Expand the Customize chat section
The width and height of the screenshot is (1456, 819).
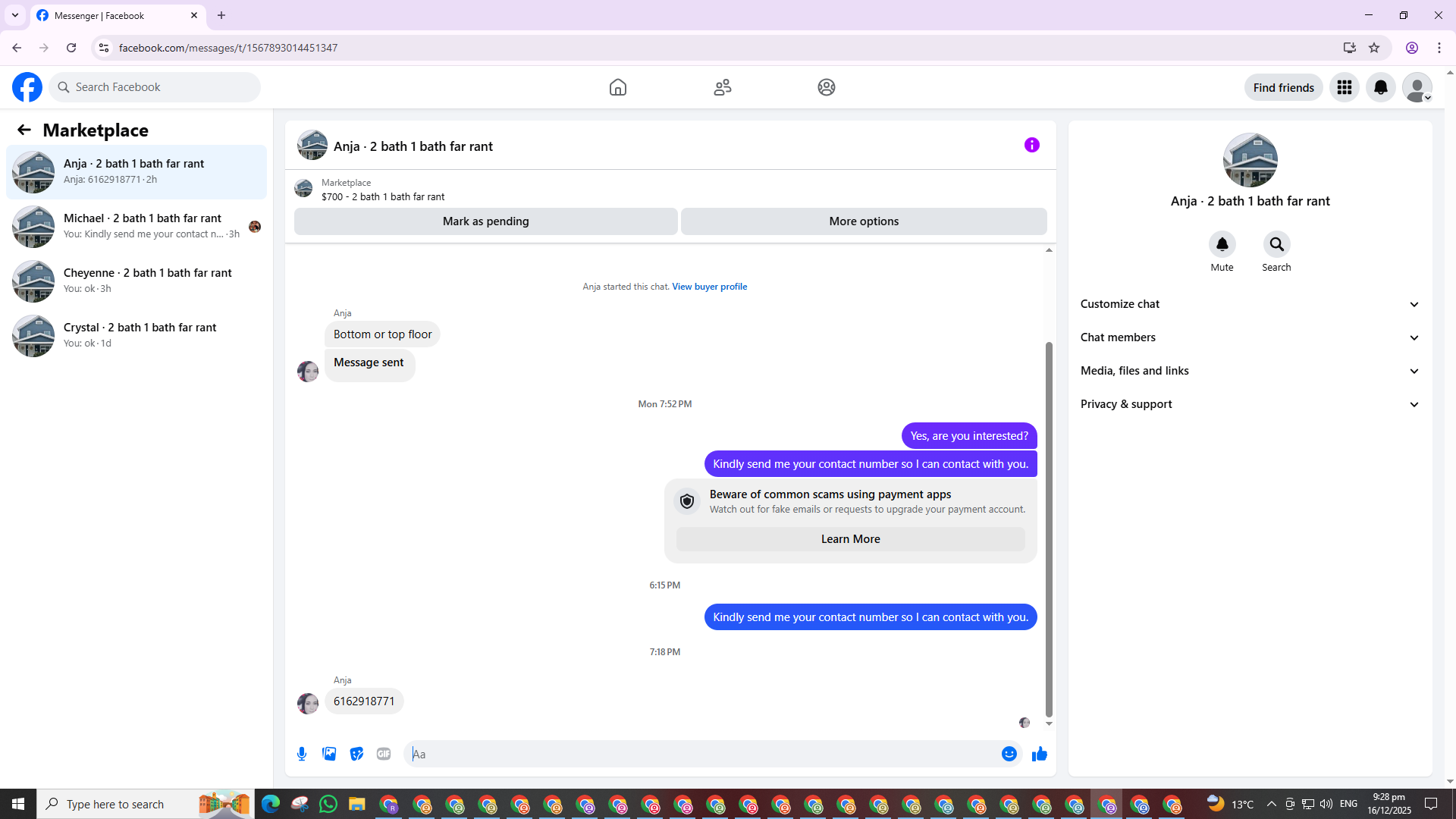click(1250, 304)
